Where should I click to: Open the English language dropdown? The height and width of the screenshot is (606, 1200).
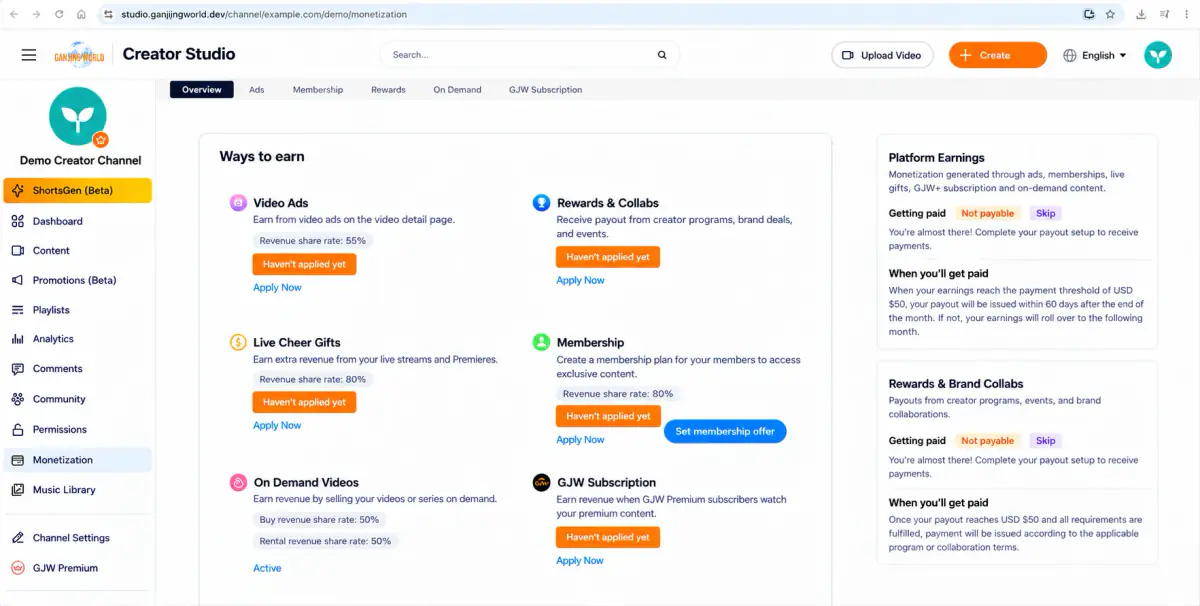[1095, 55]
